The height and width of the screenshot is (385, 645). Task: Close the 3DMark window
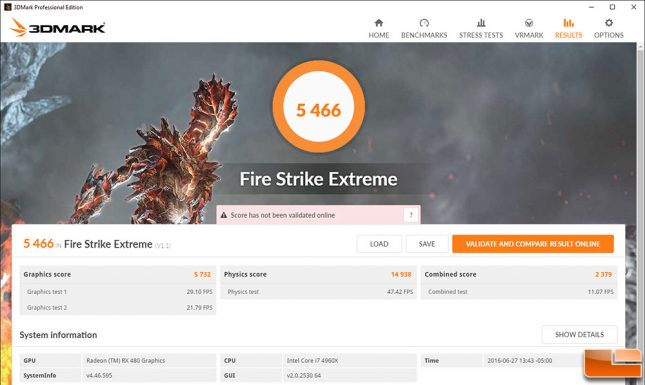[634, 7]
